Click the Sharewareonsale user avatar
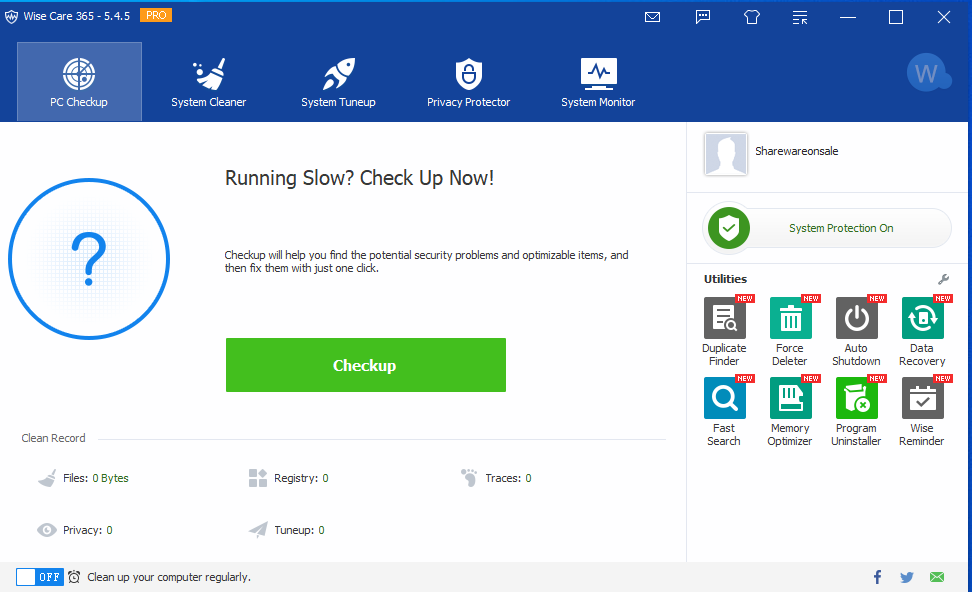Screen dimensions: 972x592 point(726,154)
